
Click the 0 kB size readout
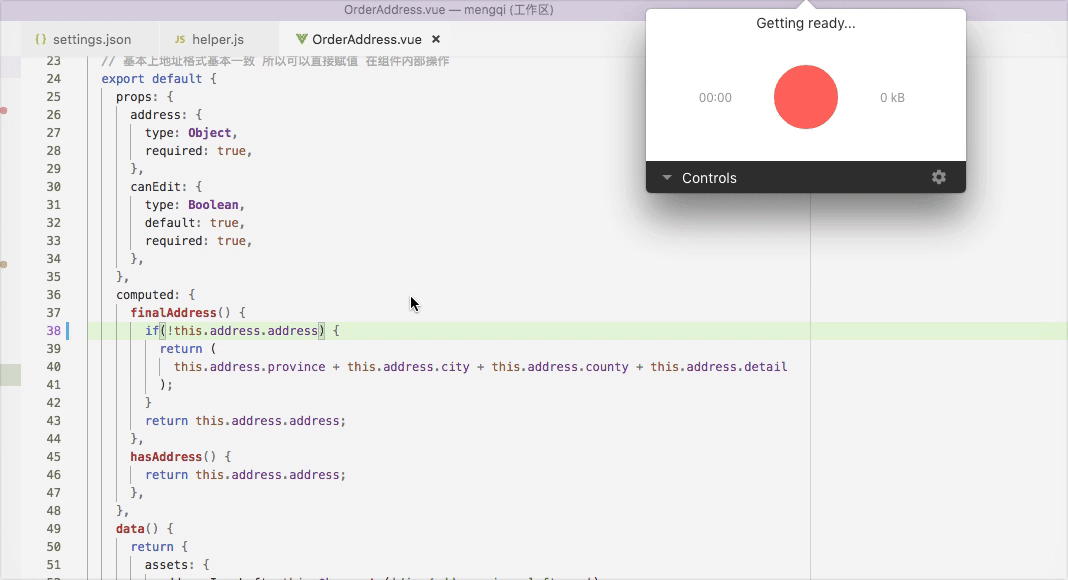pyautogui.click(x=892, y=97)
